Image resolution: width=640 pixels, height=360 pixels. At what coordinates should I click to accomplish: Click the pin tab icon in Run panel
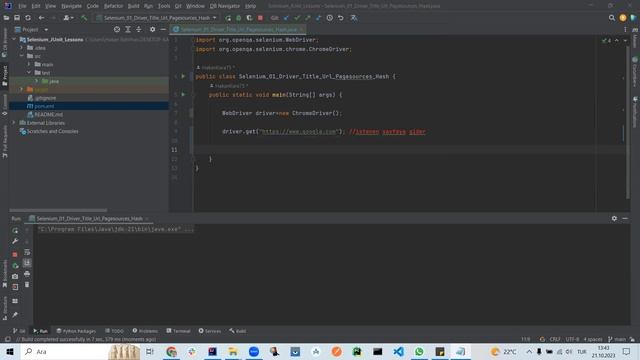click(x=15, y=315)
